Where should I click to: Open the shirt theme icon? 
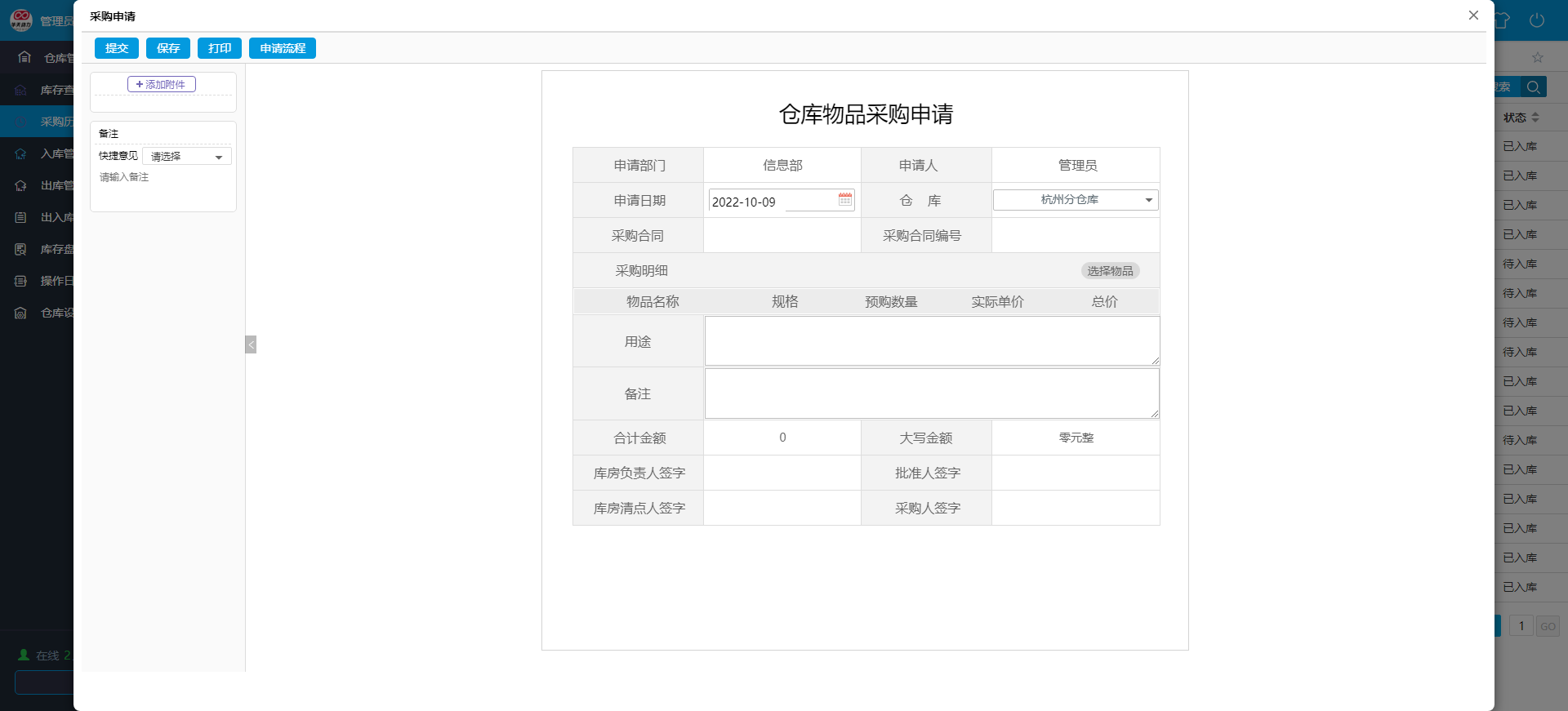pos(1503,20)
